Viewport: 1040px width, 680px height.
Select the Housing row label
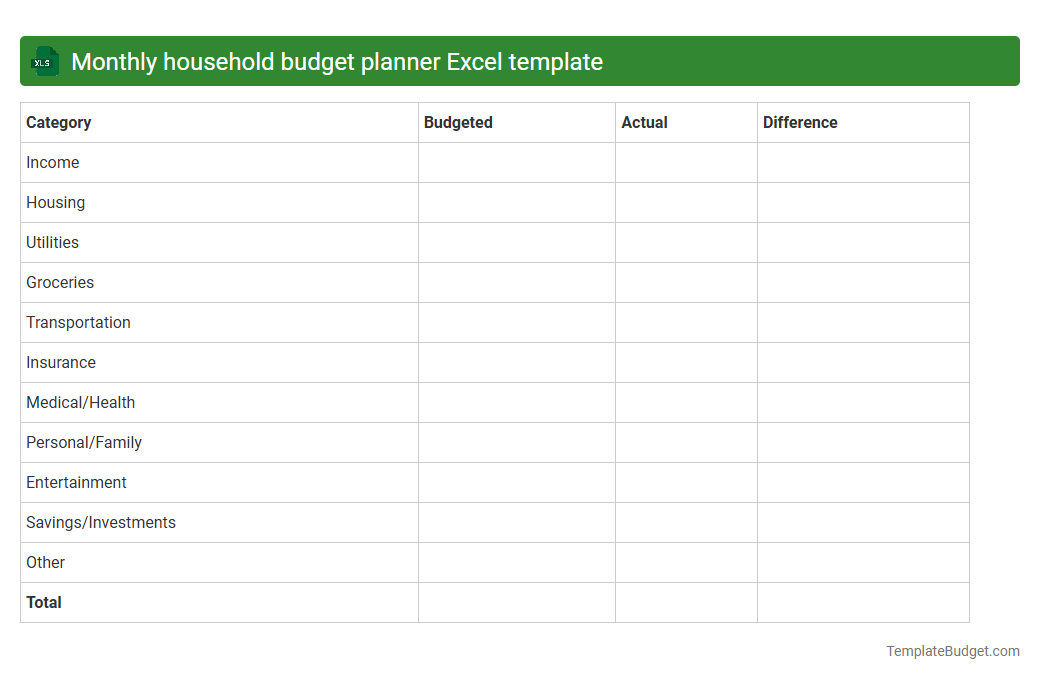coord(55,202)
